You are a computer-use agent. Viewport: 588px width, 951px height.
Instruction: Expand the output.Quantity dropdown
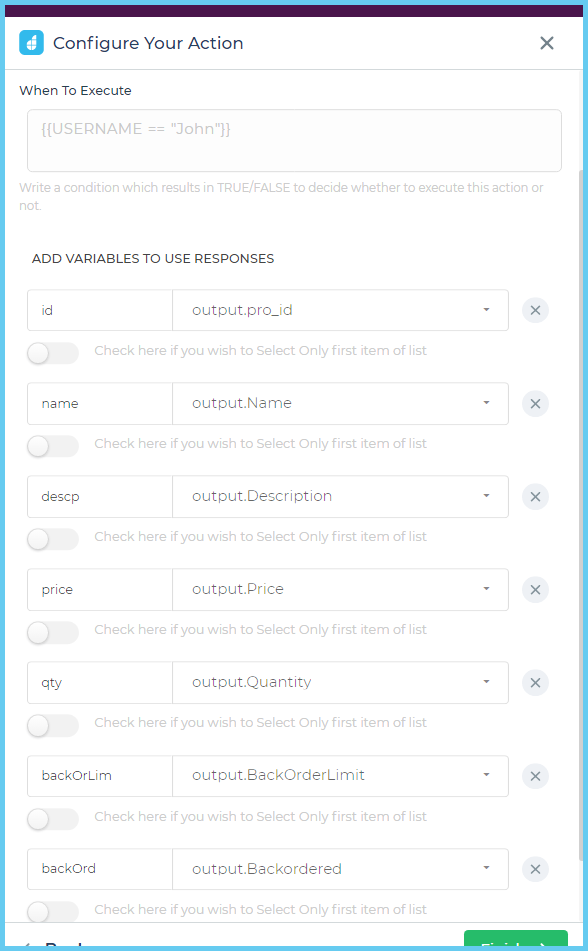(340, 683)
